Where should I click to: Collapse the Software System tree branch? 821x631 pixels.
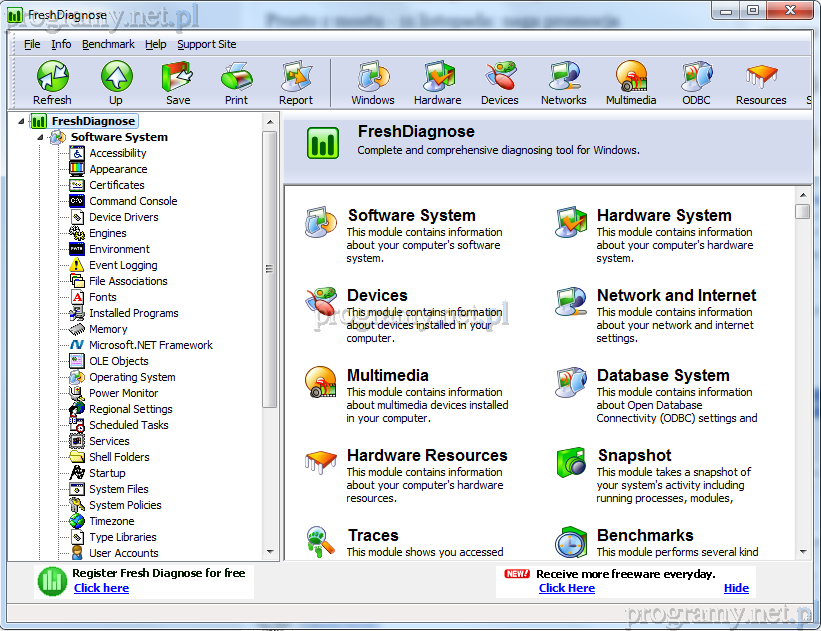click(41, 137)
